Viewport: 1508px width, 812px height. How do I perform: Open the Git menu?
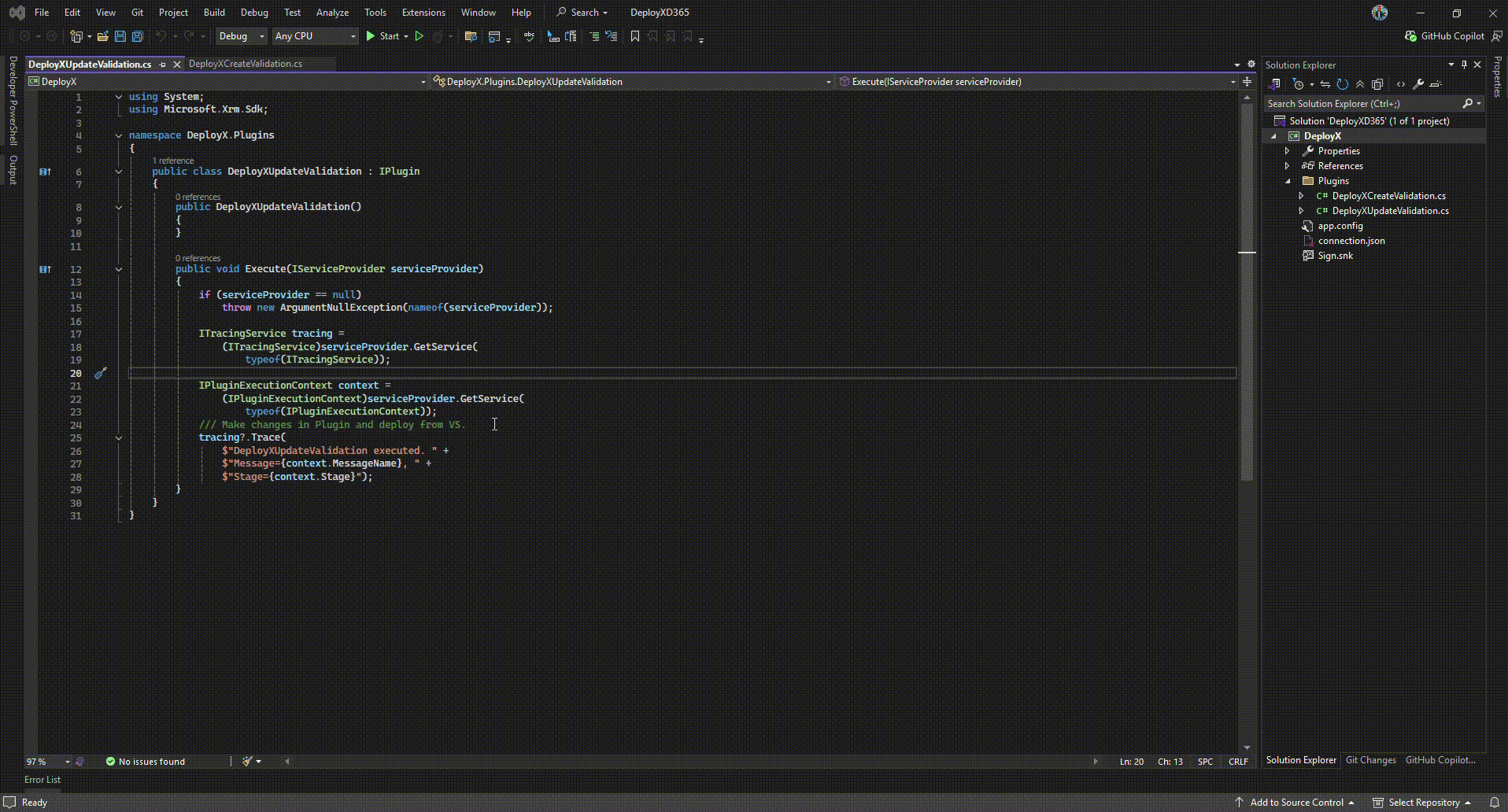pyautogui.click(x=137, y=13)
